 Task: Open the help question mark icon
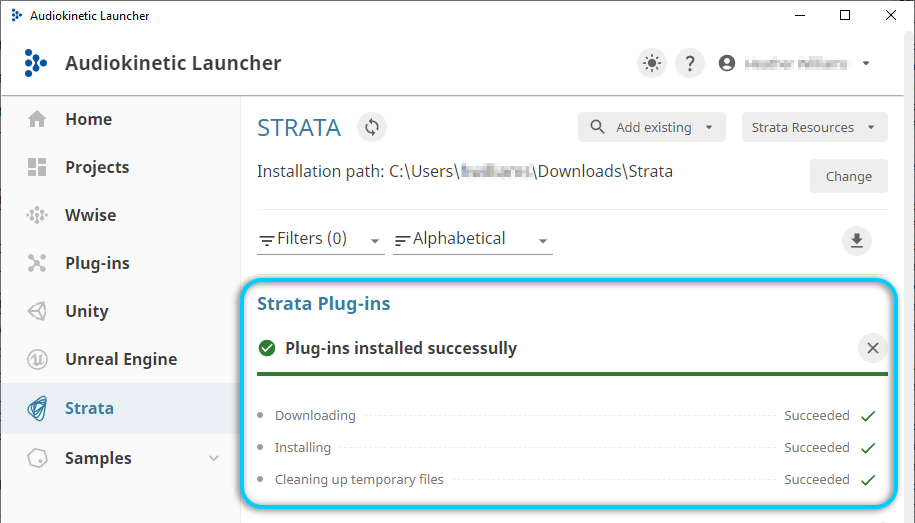click(x=689, y=64)
